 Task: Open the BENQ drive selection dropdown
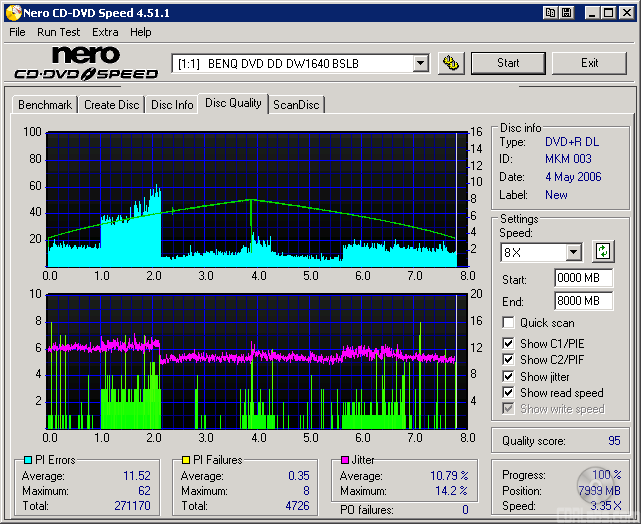[x=420, y=63]
